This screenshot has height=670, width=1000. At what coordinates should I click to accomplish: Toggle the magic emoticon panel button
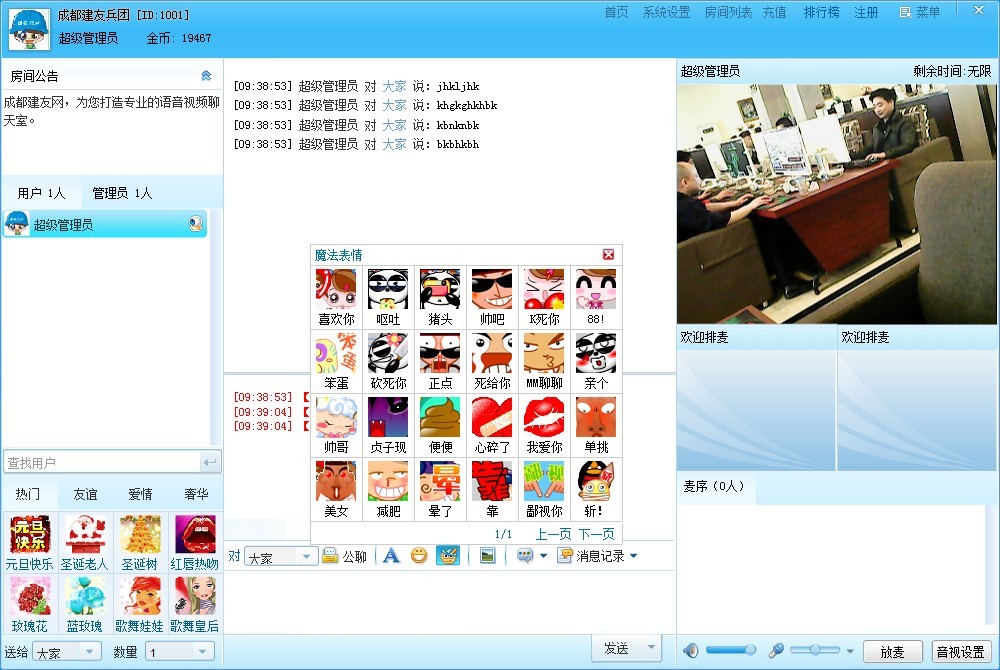448,556
